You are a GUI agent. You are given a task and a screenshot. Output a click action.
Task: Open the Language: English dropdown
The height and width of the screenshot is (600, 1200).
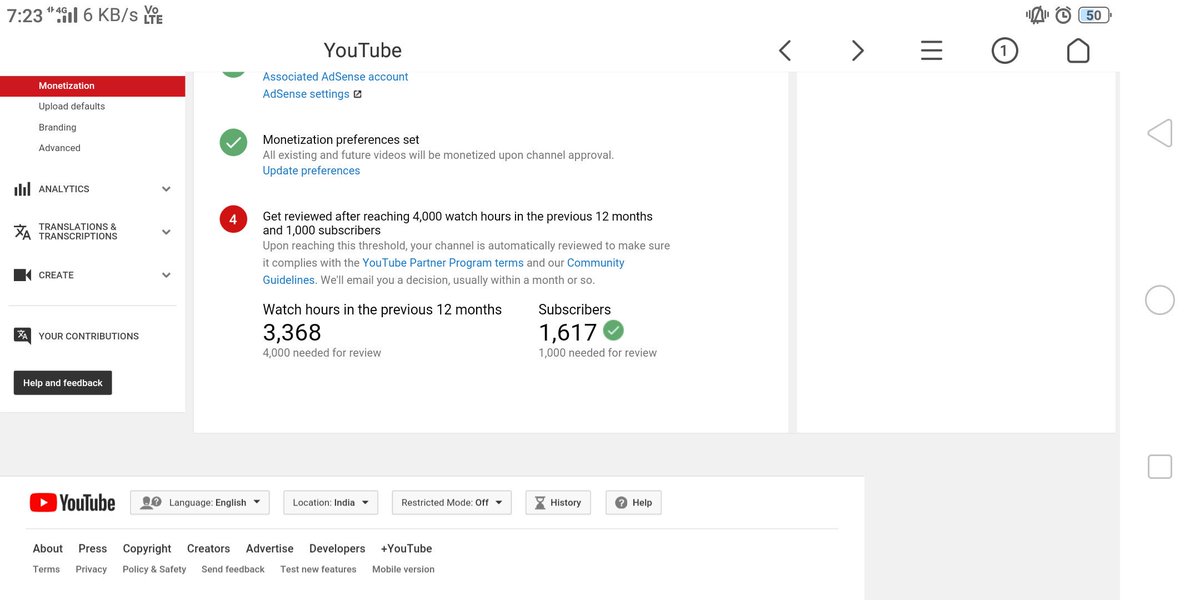click(x=200, y=502)
